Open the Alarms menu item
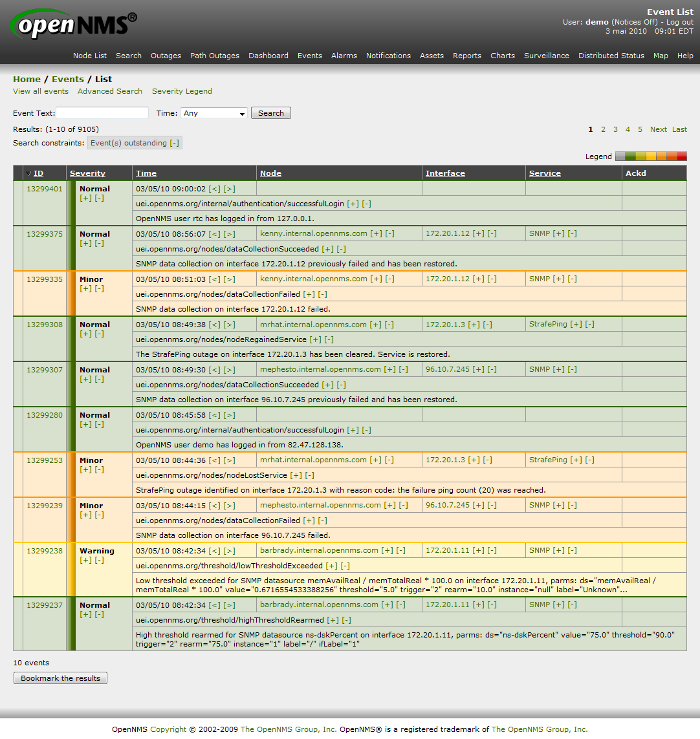The width and height of the screenshot is (700, 739). click(x=344, y=56)
